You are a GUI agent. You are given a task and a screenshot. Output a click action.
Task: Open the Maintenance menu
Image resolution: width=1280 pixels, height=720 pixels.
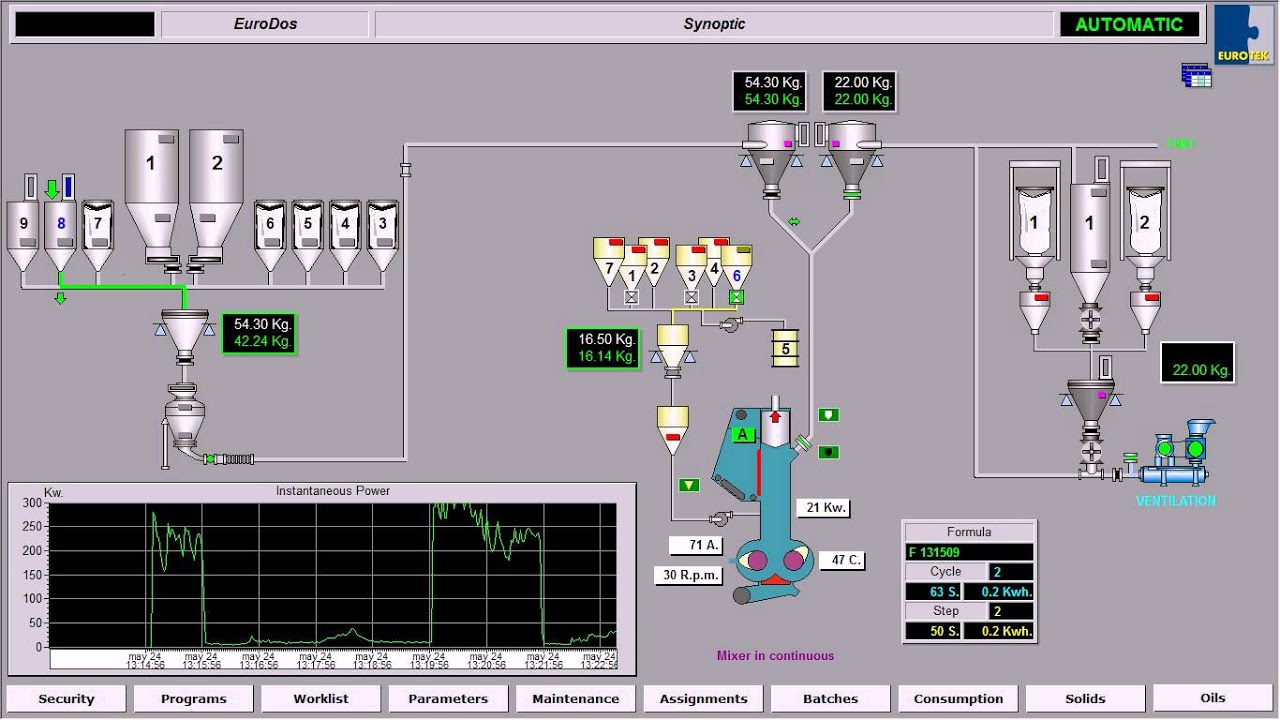point(576,699)
